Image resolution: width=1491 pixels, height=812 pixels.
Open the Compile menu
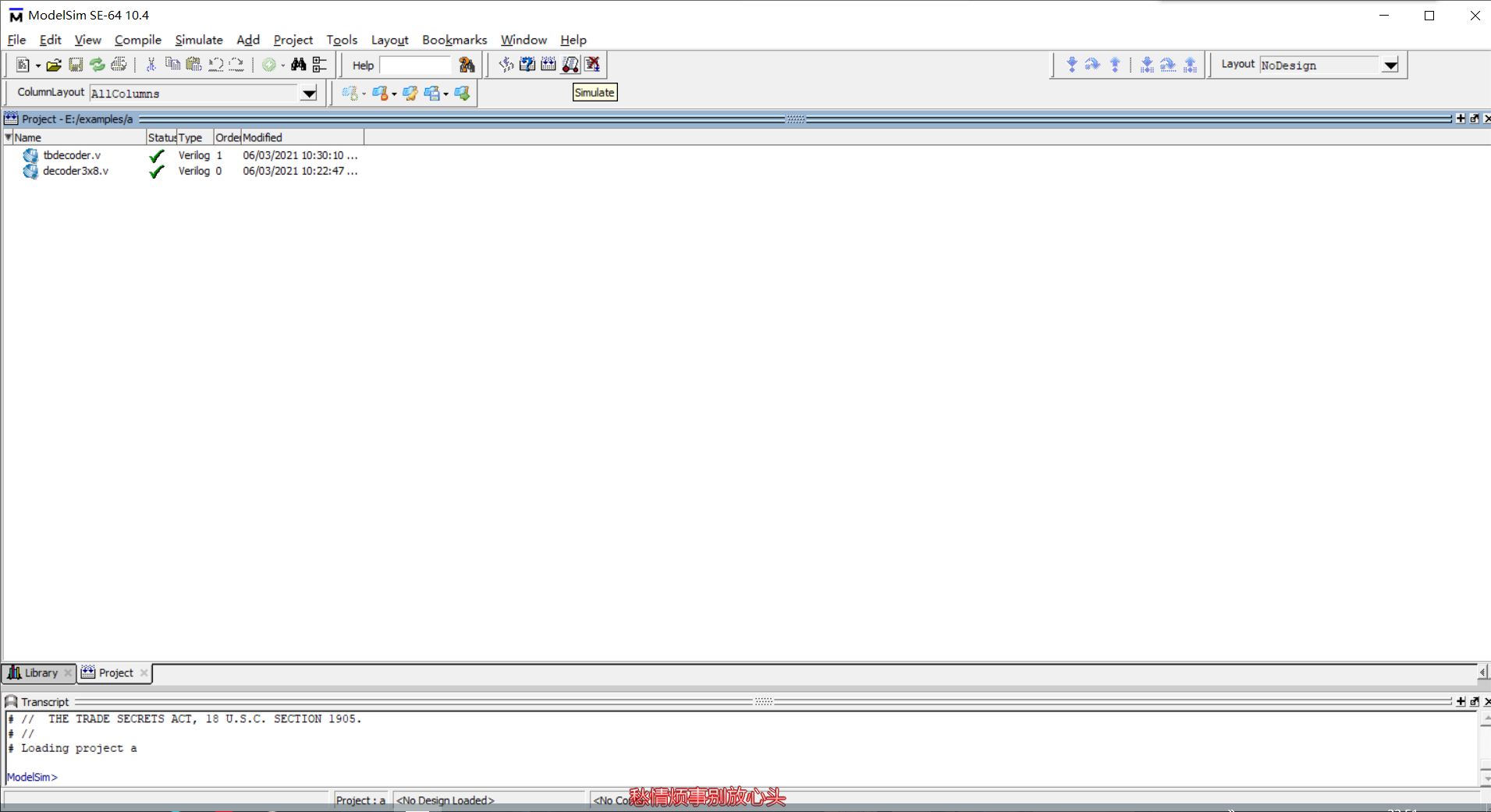coord(137,40)
